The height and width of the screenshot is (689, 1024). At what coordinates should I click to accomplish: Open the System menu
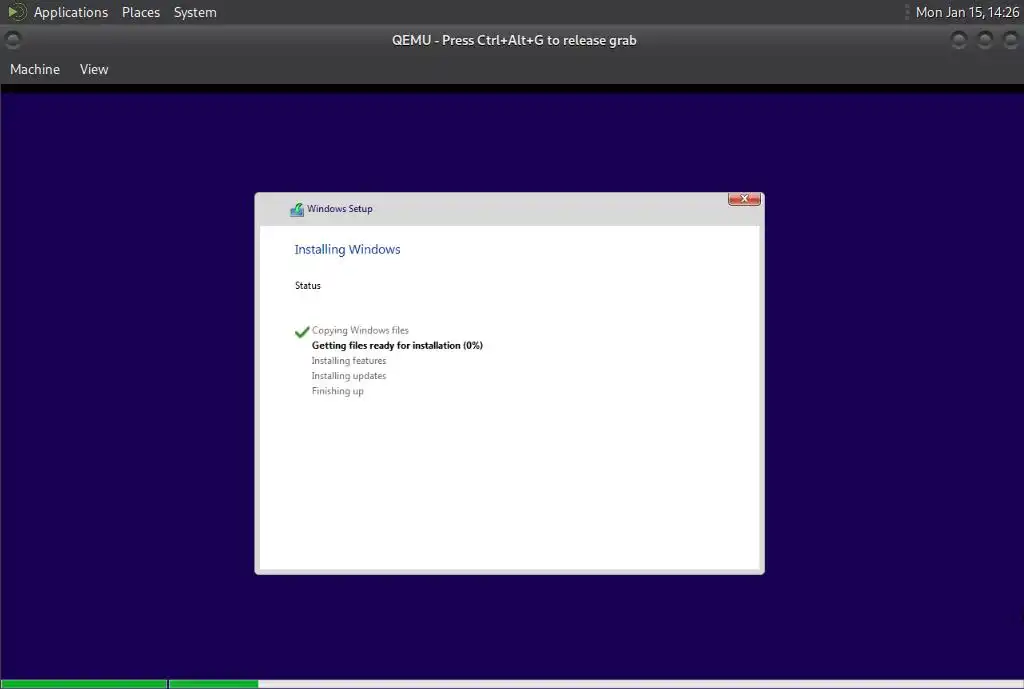coord(195,12)
